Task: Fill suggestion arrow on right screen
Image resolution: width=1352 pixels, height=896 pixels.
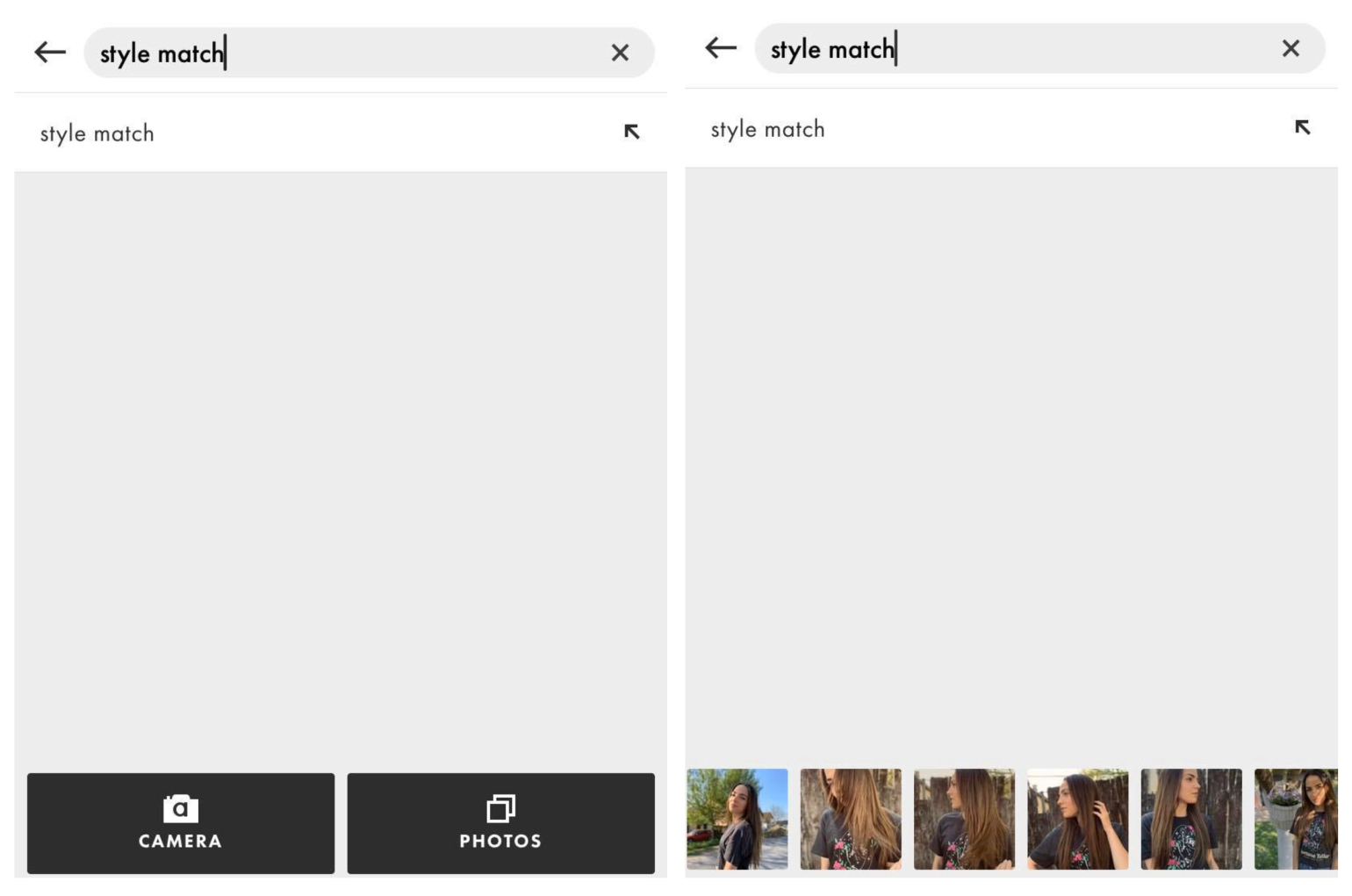Action: [1302, 127]
